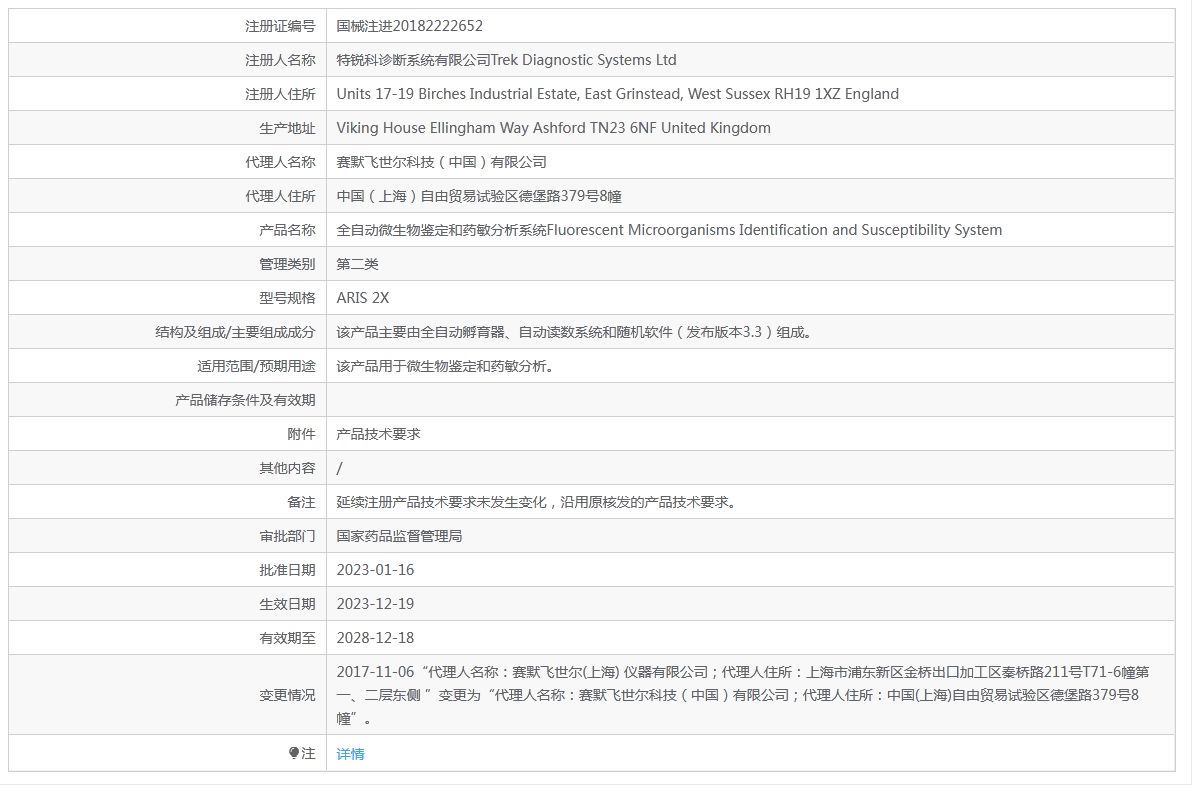Select the approval date 2023-01-16
Viewport: 1195px width, 785px height.
[375, 570]
